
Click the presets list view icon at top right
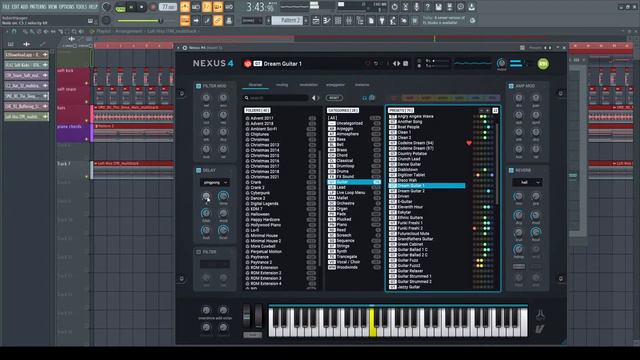point(495,111)
